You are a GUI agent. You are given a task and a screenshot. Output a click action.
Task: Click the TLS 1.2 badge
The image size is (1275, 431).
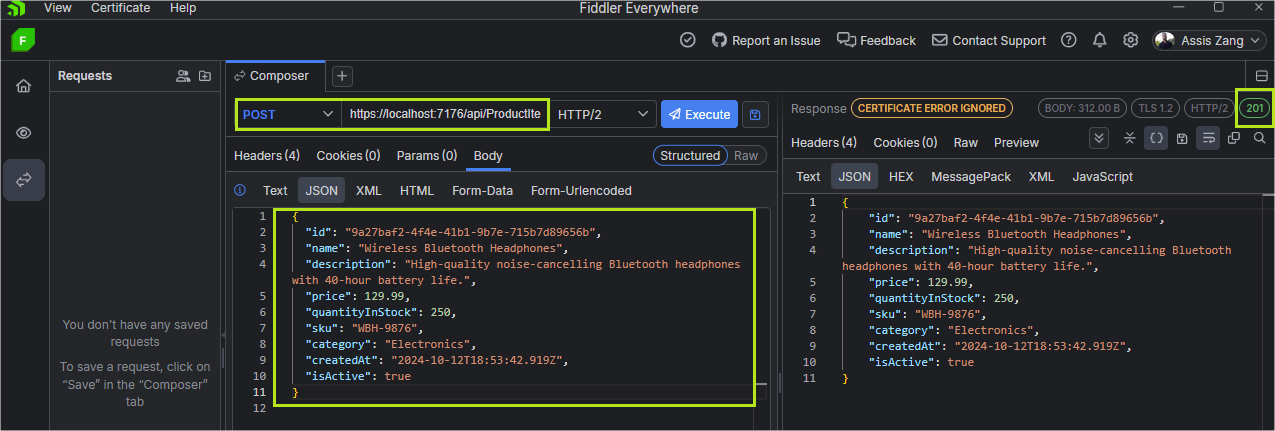(x=1157, y=108)
